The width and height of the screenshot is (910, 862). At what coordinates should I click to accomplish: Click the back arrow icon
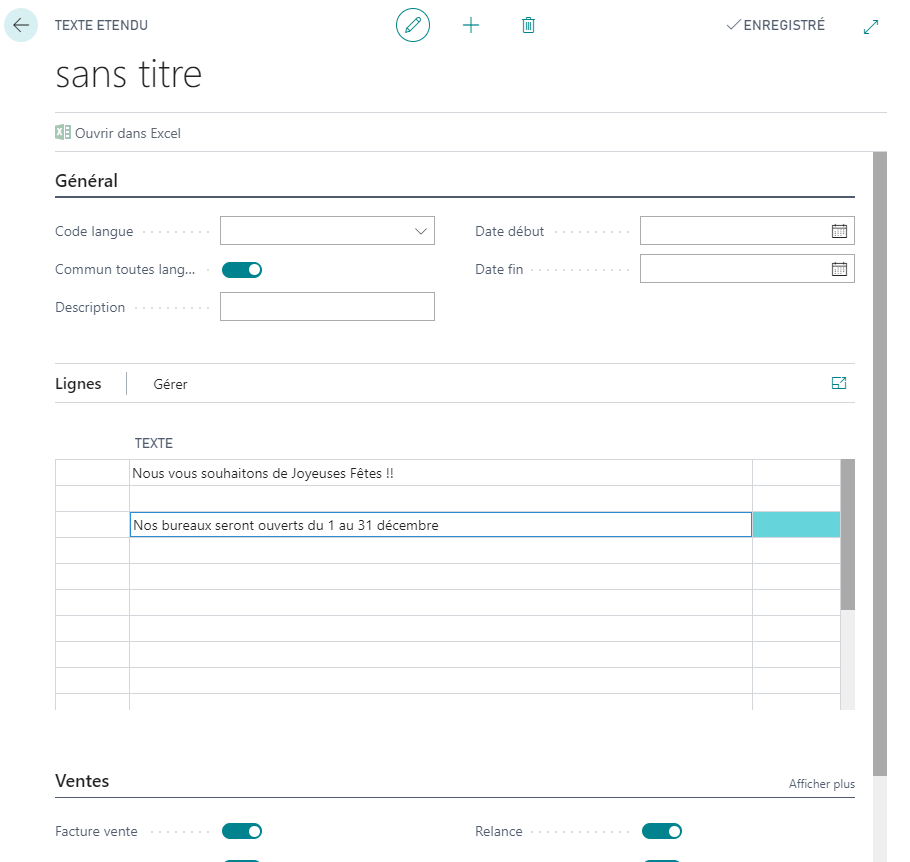pos(21,26)
